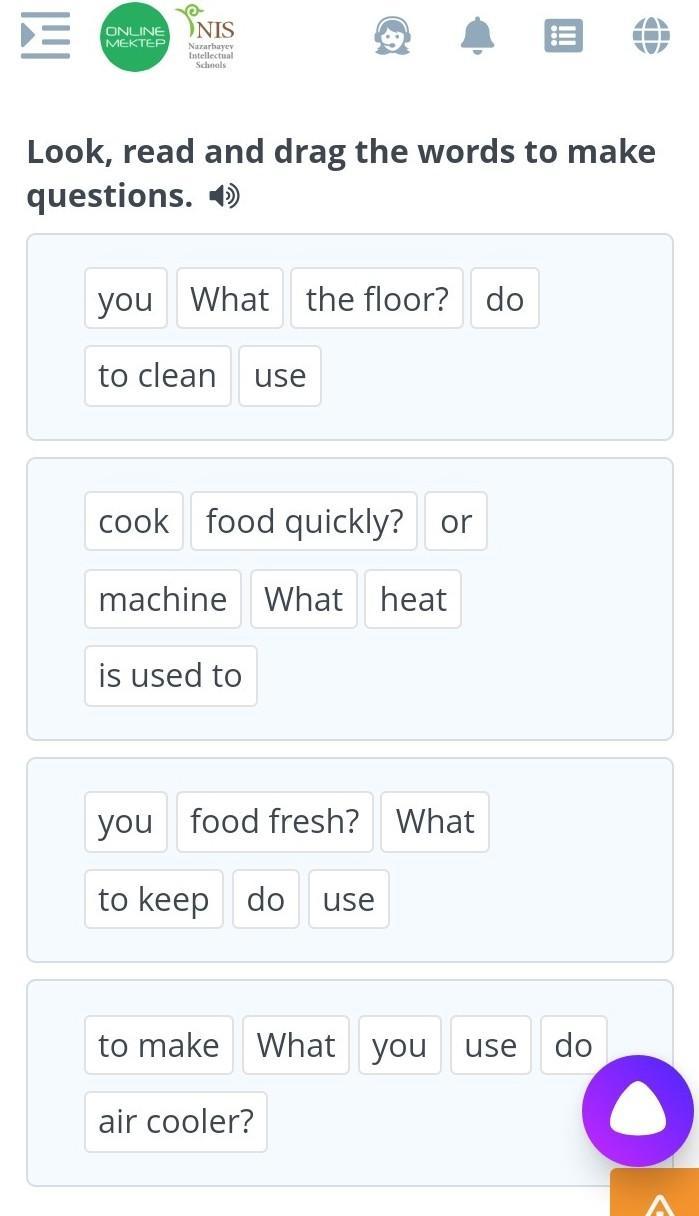Image resolution: width=699 pixels, height=1216 pixels.
Task: Click the NIS Nazarbayev Intellectual Schools logo
Action: [x=209, y=37]
